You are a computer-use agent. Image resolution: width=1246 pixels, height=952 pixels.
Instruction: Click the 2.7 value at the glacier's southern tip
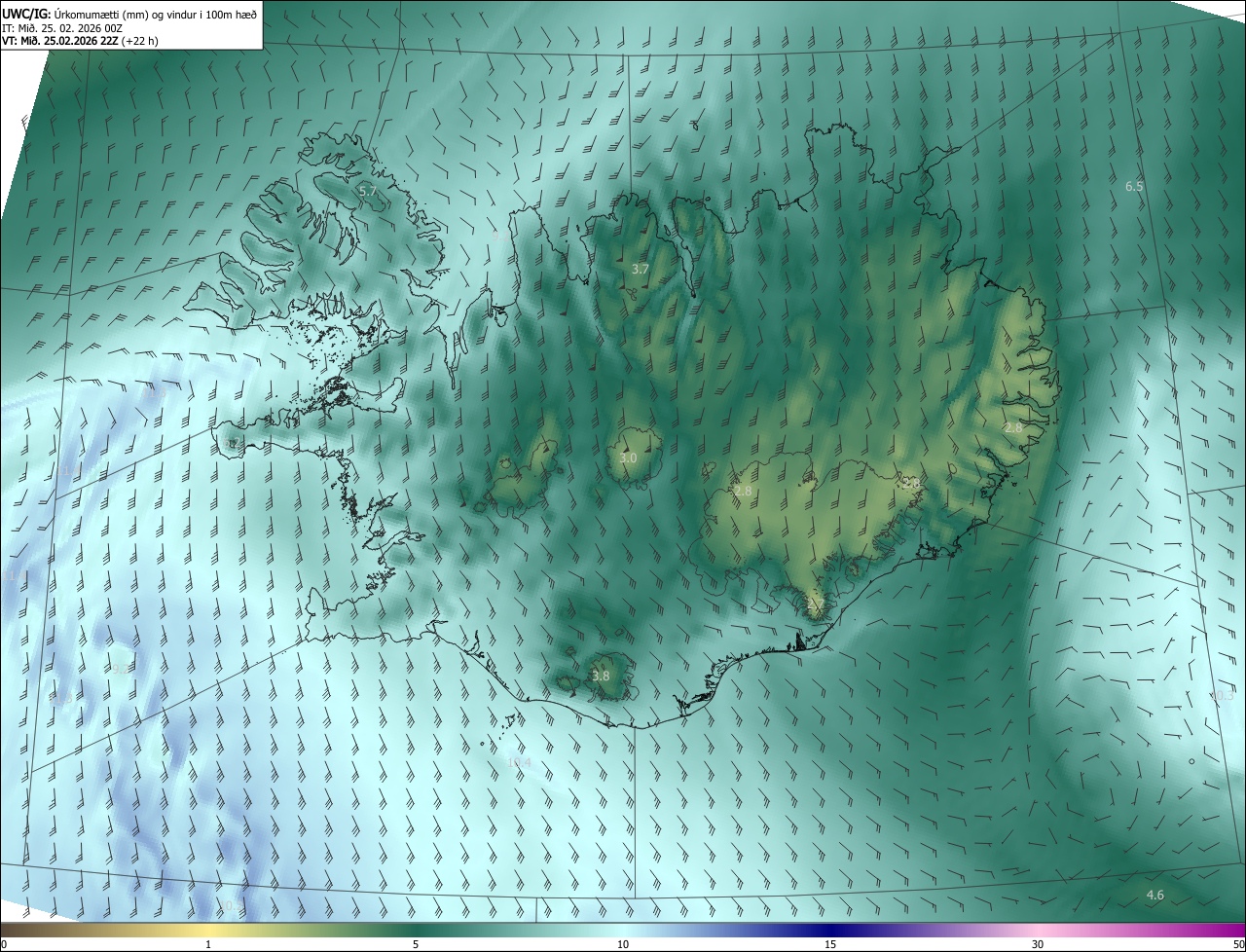tap(816, 605)
